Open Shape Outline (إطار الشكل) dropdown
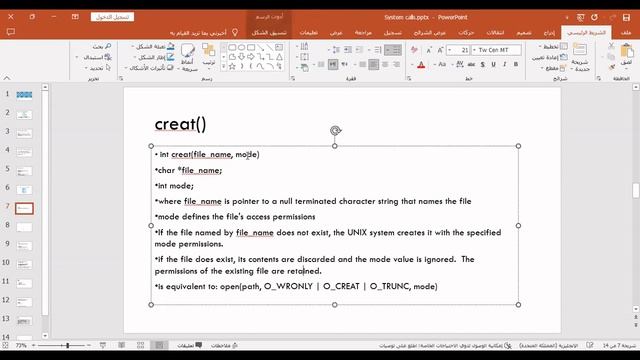 click(154, 57)
